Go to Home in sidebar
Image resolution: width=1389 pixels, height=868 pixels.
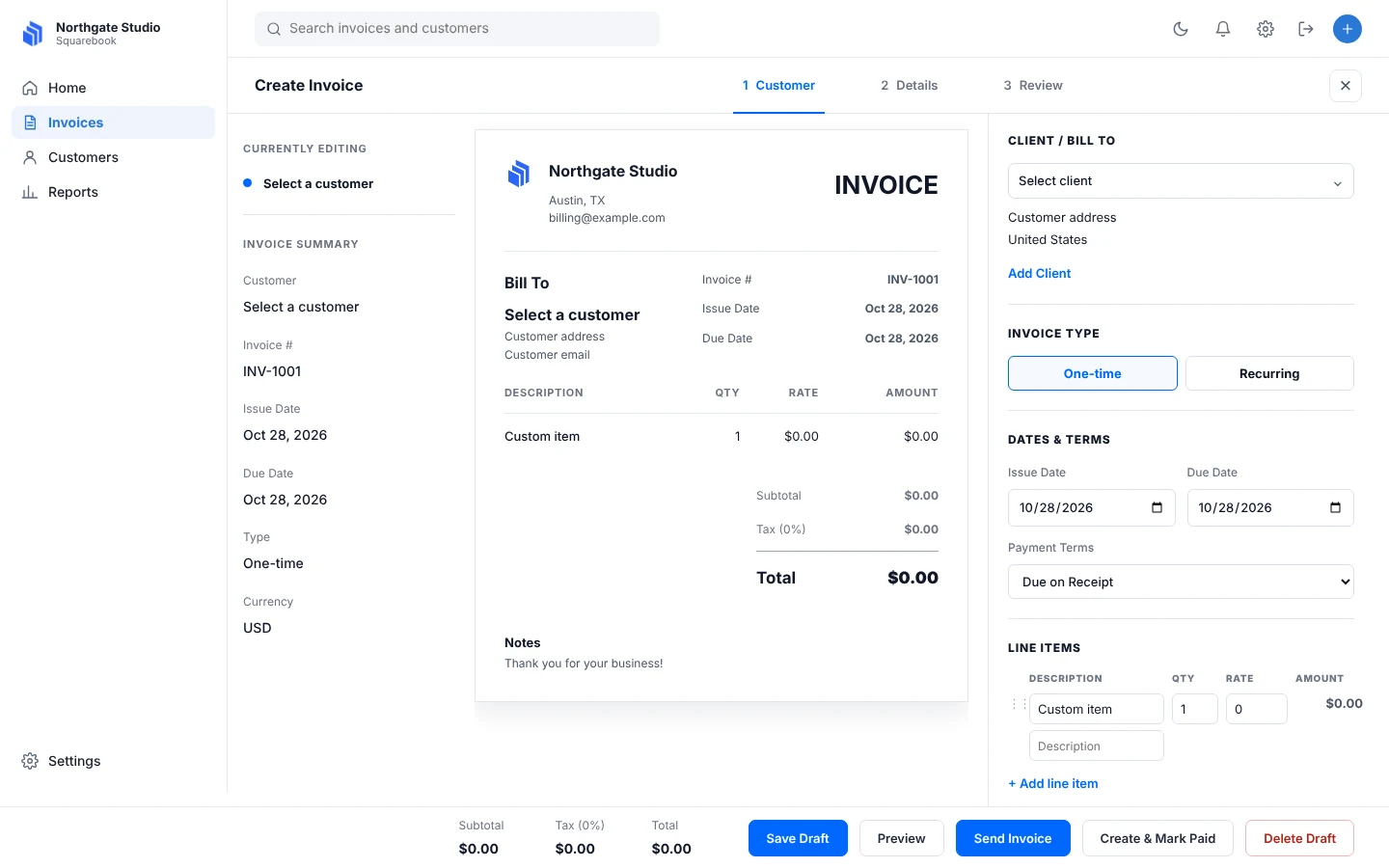point(113,88)
